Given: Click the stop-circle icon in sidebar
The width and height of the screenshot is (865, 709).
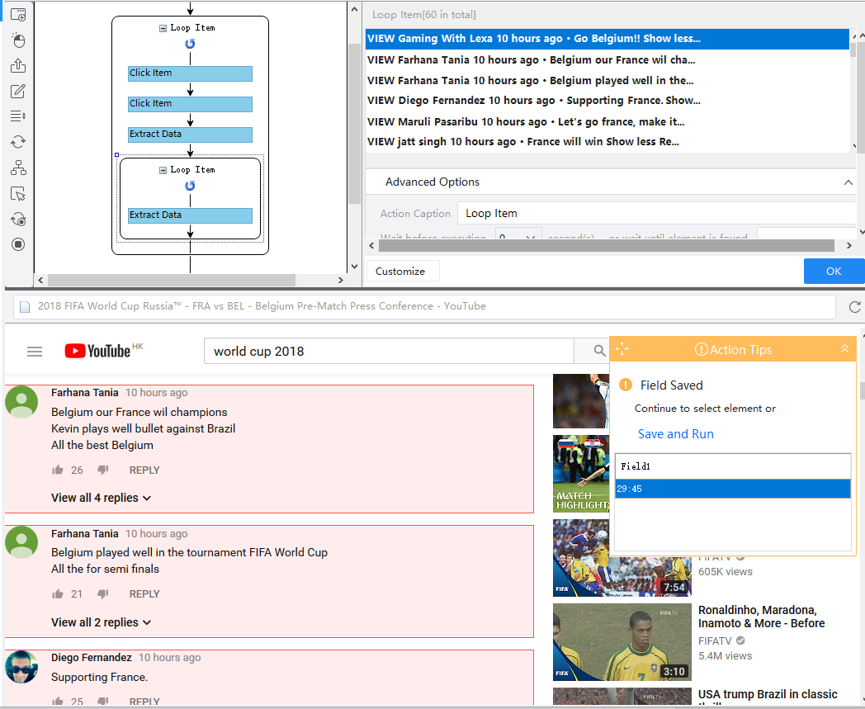Looking at the screenshot, I should [18, 244].
